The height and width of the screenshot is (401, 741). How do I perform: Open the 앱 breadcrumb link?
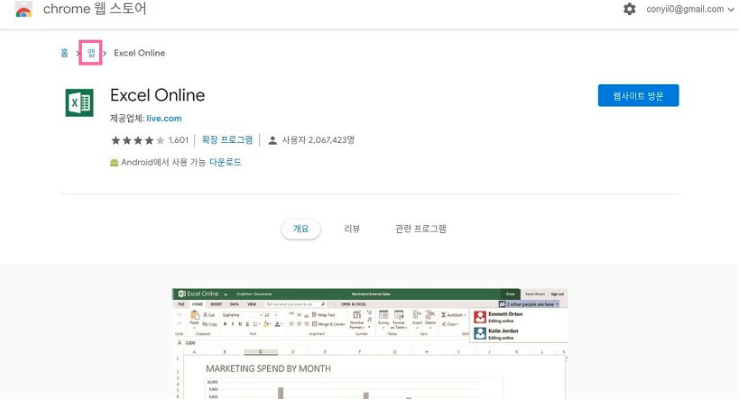tap(91, 53)
